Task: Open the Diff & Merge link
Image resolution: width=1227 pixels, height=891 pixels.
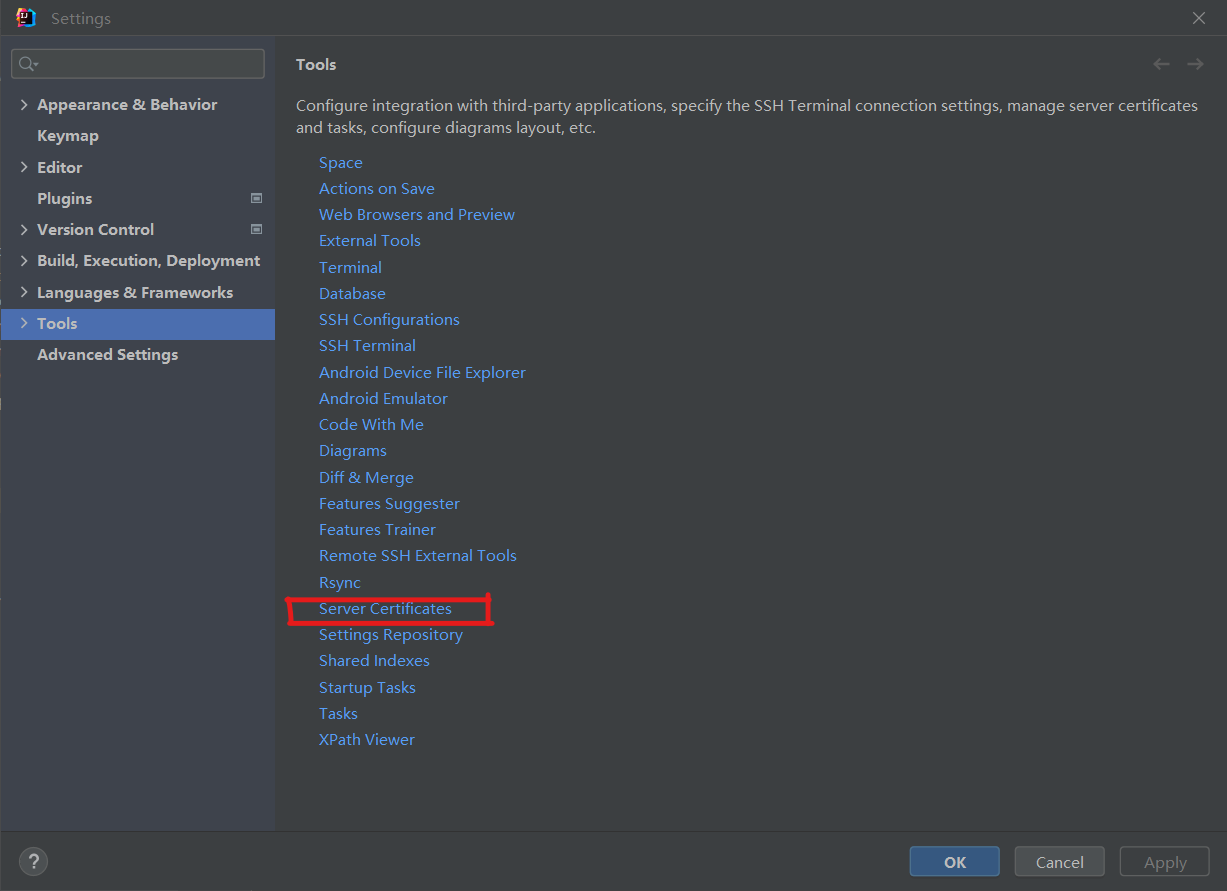Action: pyautogui.click(x=366, y=478)
